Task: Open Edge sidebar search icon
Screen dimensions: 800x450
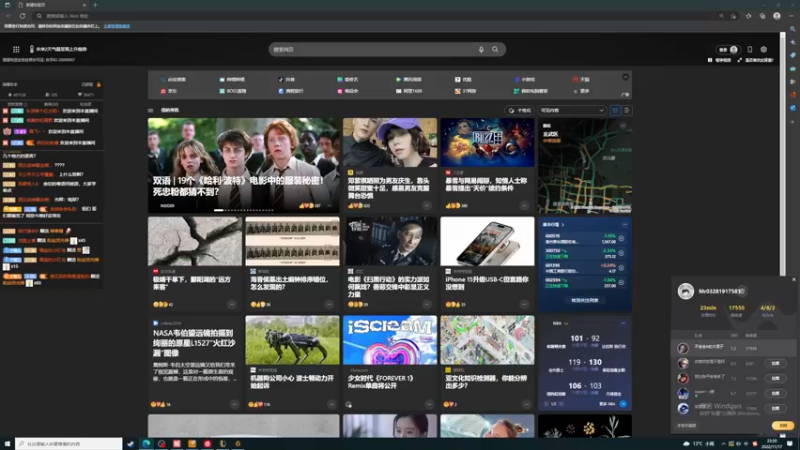Action: click(x=792, y=29)
